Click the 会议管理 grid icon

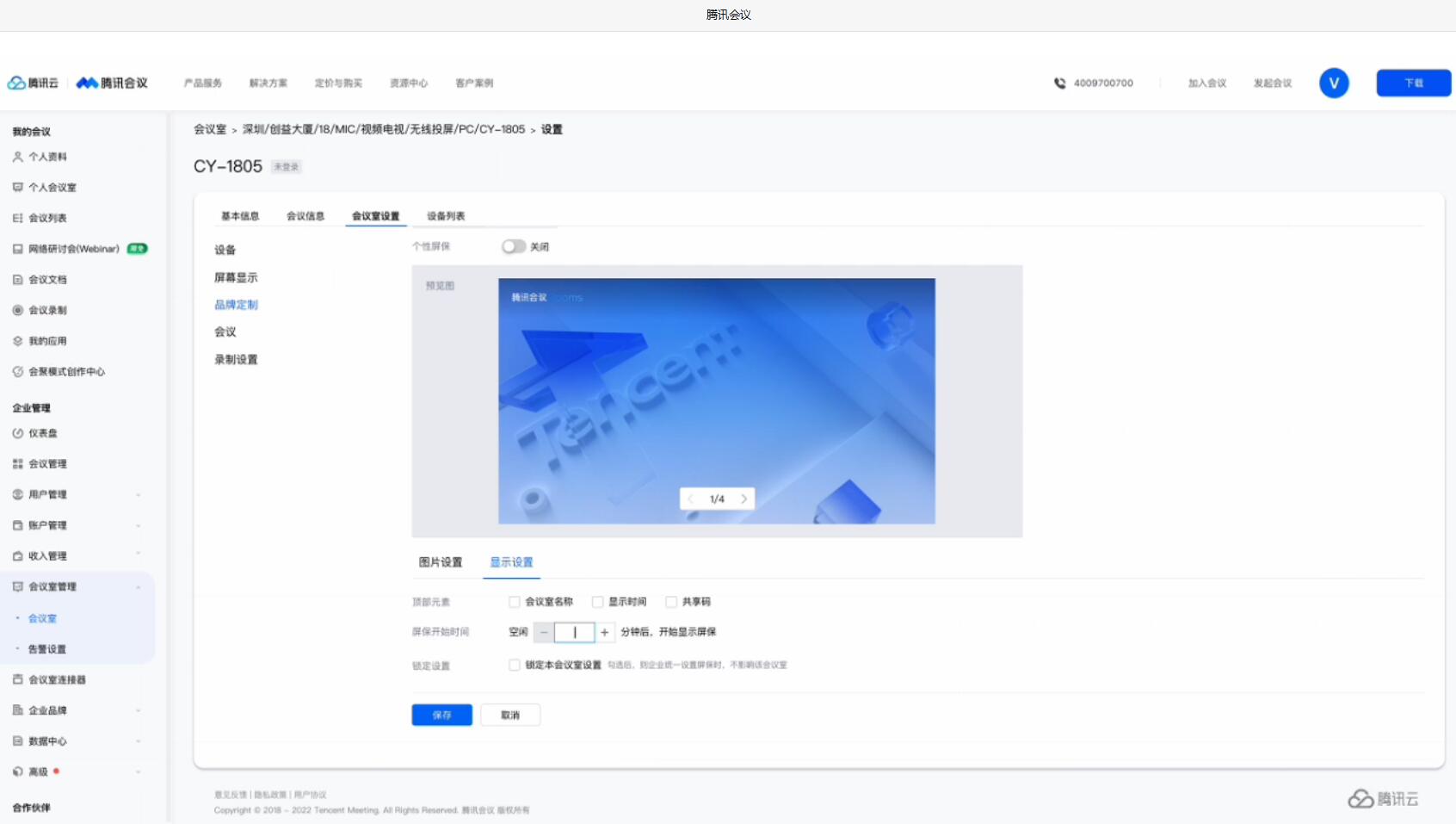(x=17, y=463)
